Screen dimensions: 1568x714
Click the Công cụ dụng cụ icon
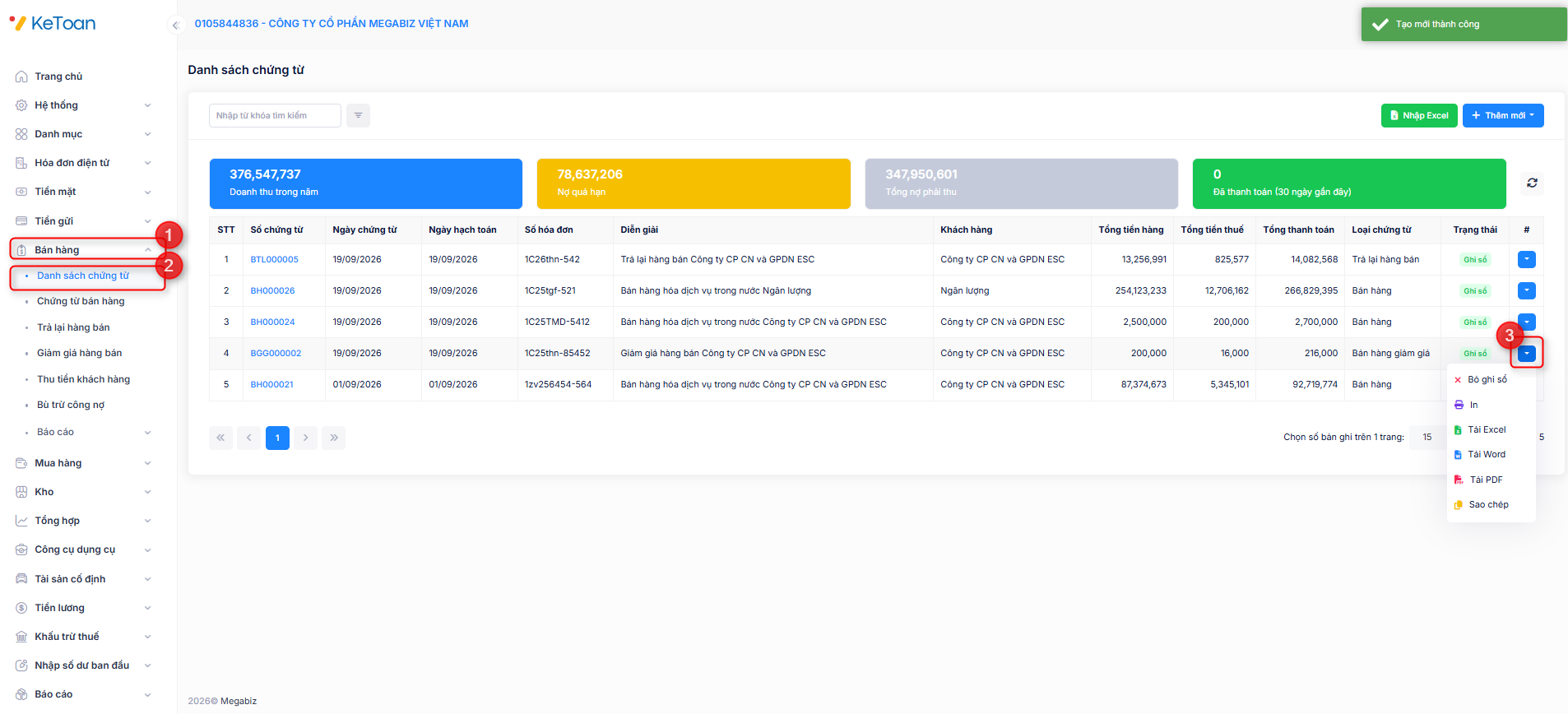coord(21,549)
